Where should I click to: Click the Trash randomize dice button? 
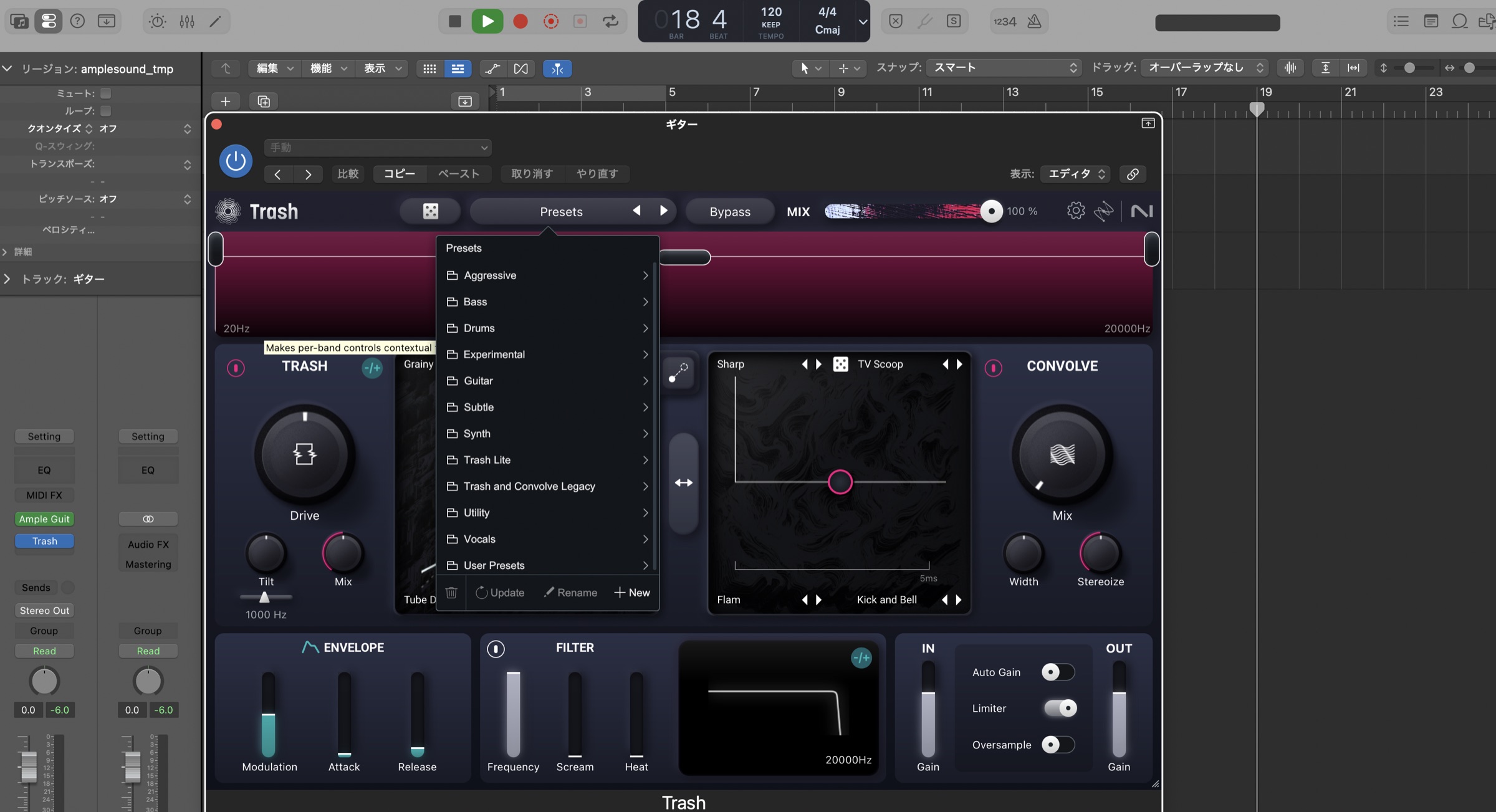point(431,211)
